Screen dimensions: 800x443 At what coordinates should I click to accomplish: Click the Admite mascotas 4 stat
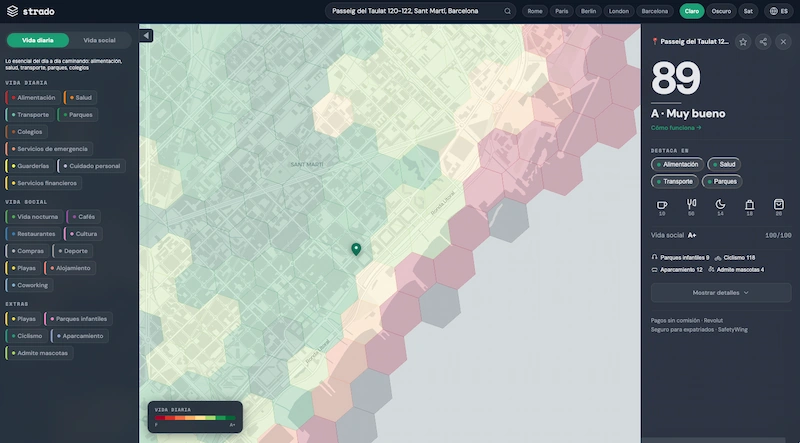pyautogui.click(x=736, y=269)
